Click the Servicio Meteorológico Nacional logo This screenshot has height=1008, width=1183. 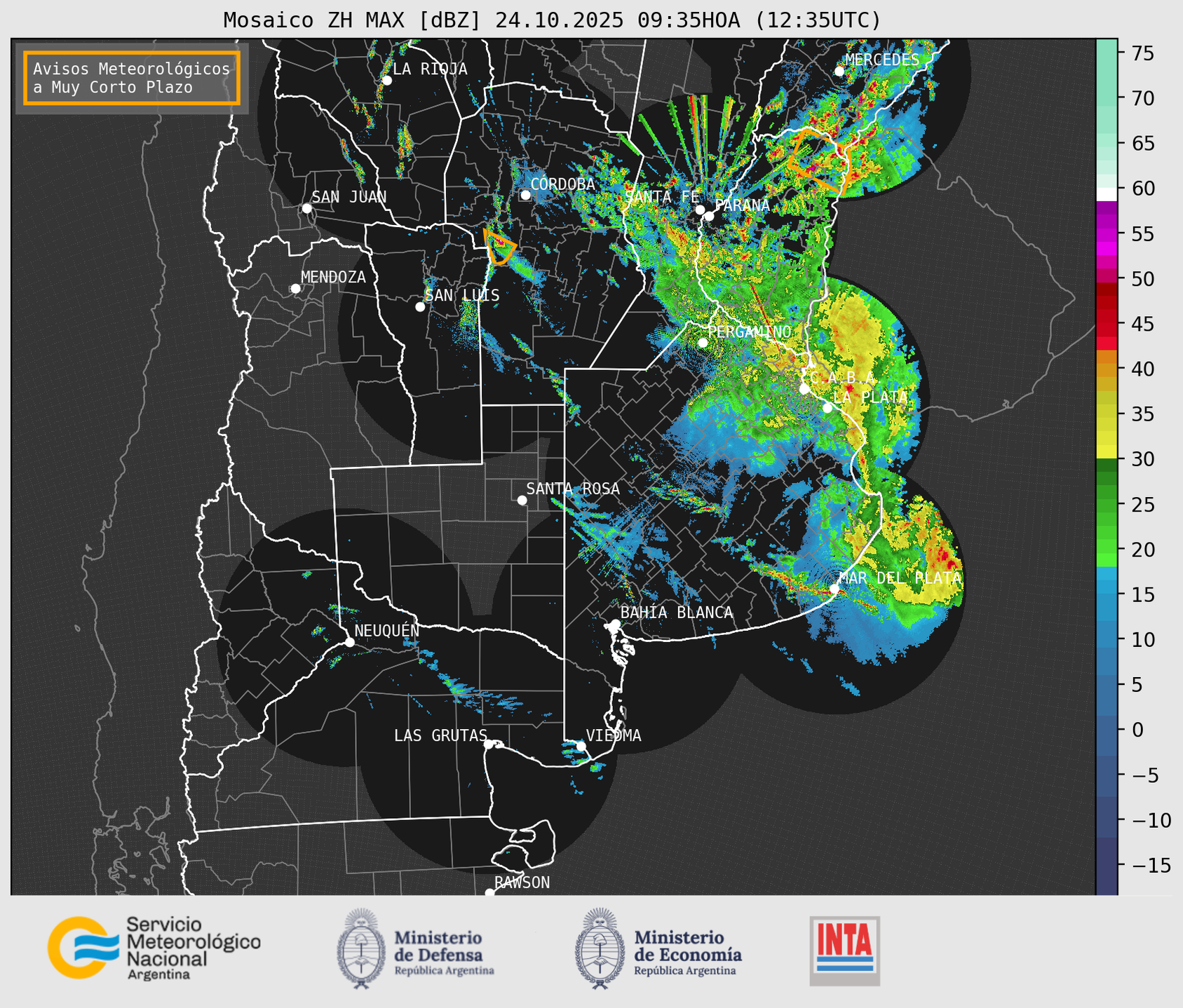coord(154,948)
